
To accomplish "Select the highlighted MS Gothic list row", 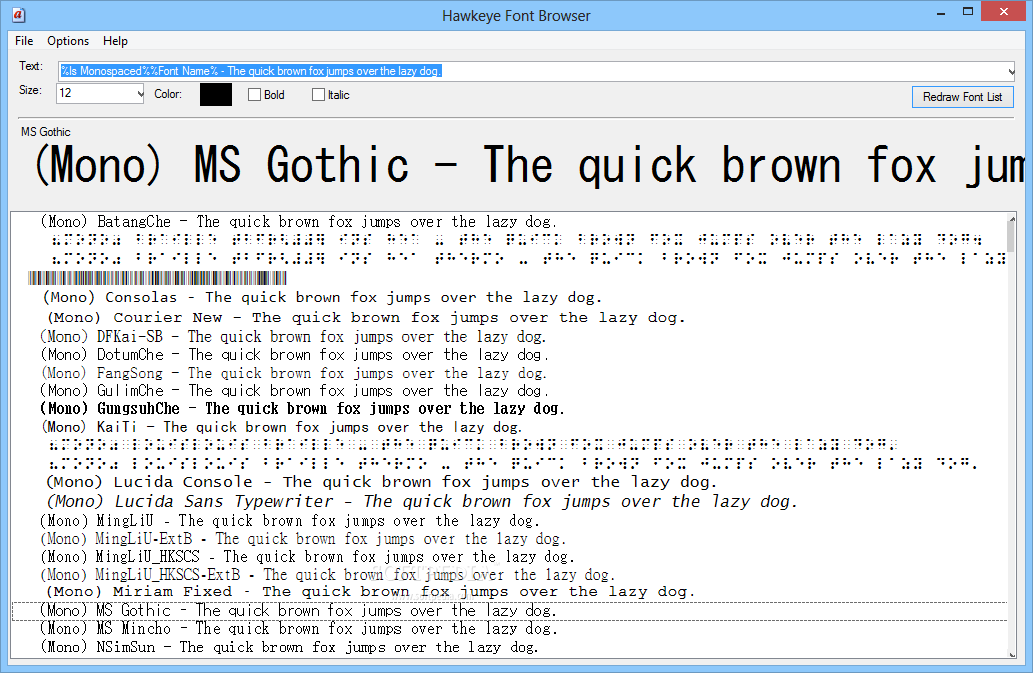I will pos(509,611).
